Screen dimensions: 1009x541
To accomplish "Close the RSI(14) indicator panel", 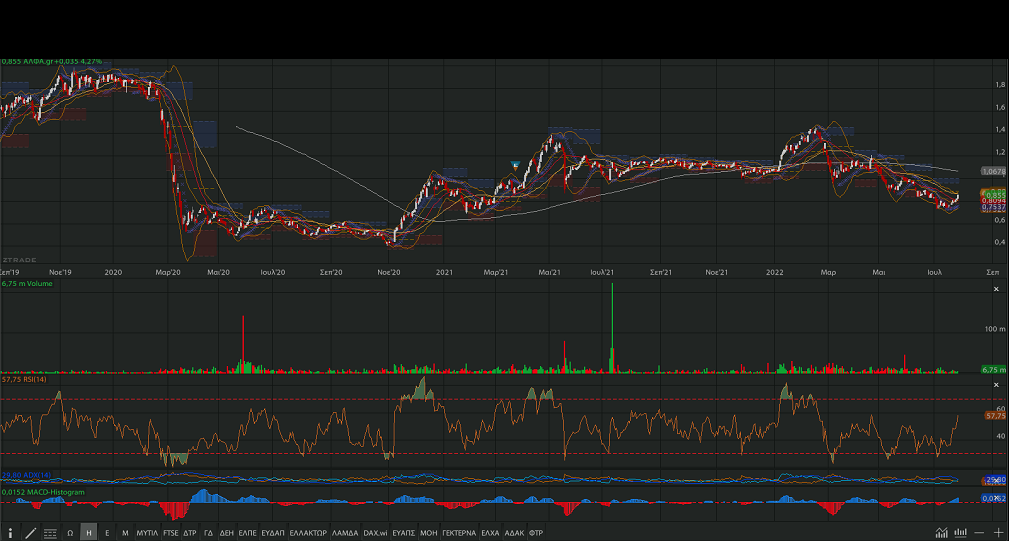I will (996, 385).
